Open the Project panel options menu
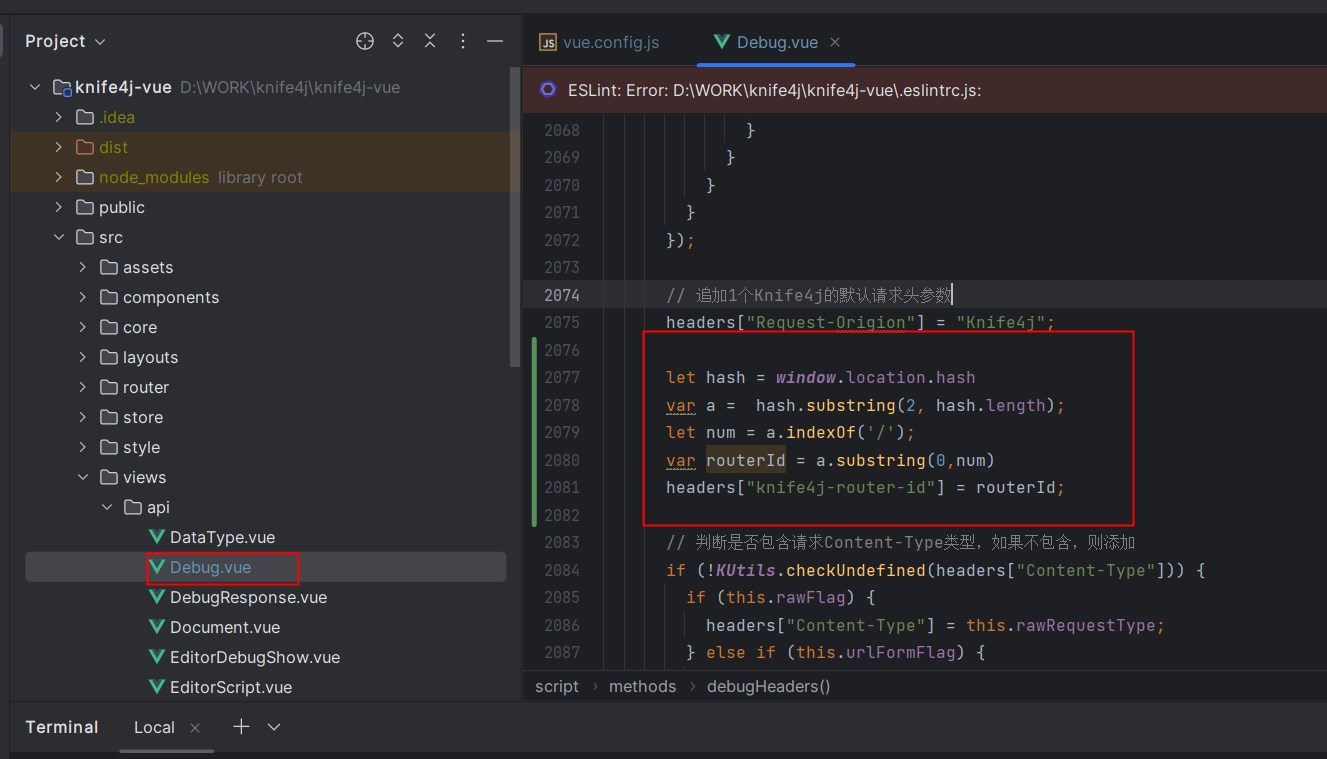The height and width of the screenshot is (759, 1327). pyautogui.click(x=462, y=41)
